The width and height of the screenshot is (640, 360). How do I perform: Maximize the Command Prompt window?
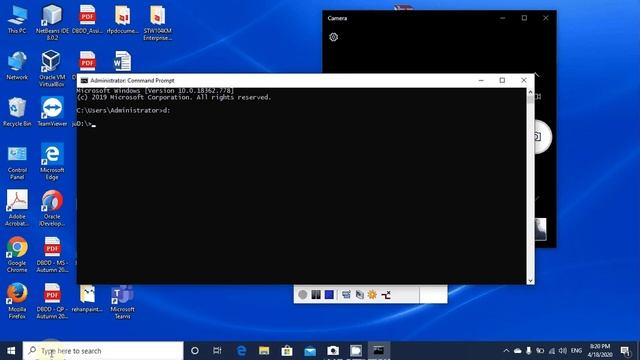[502, 80]
